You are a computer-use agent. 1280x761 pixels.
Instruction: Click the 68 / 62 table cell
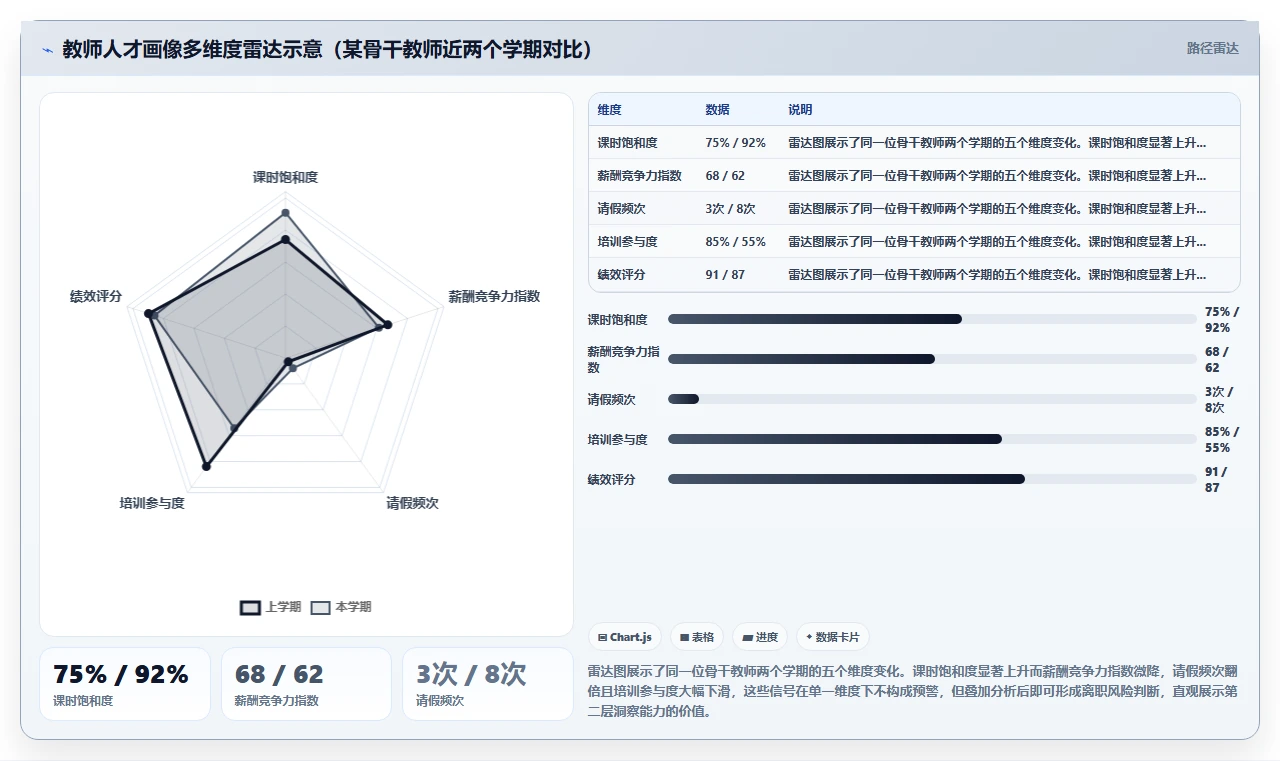(725, 176)
